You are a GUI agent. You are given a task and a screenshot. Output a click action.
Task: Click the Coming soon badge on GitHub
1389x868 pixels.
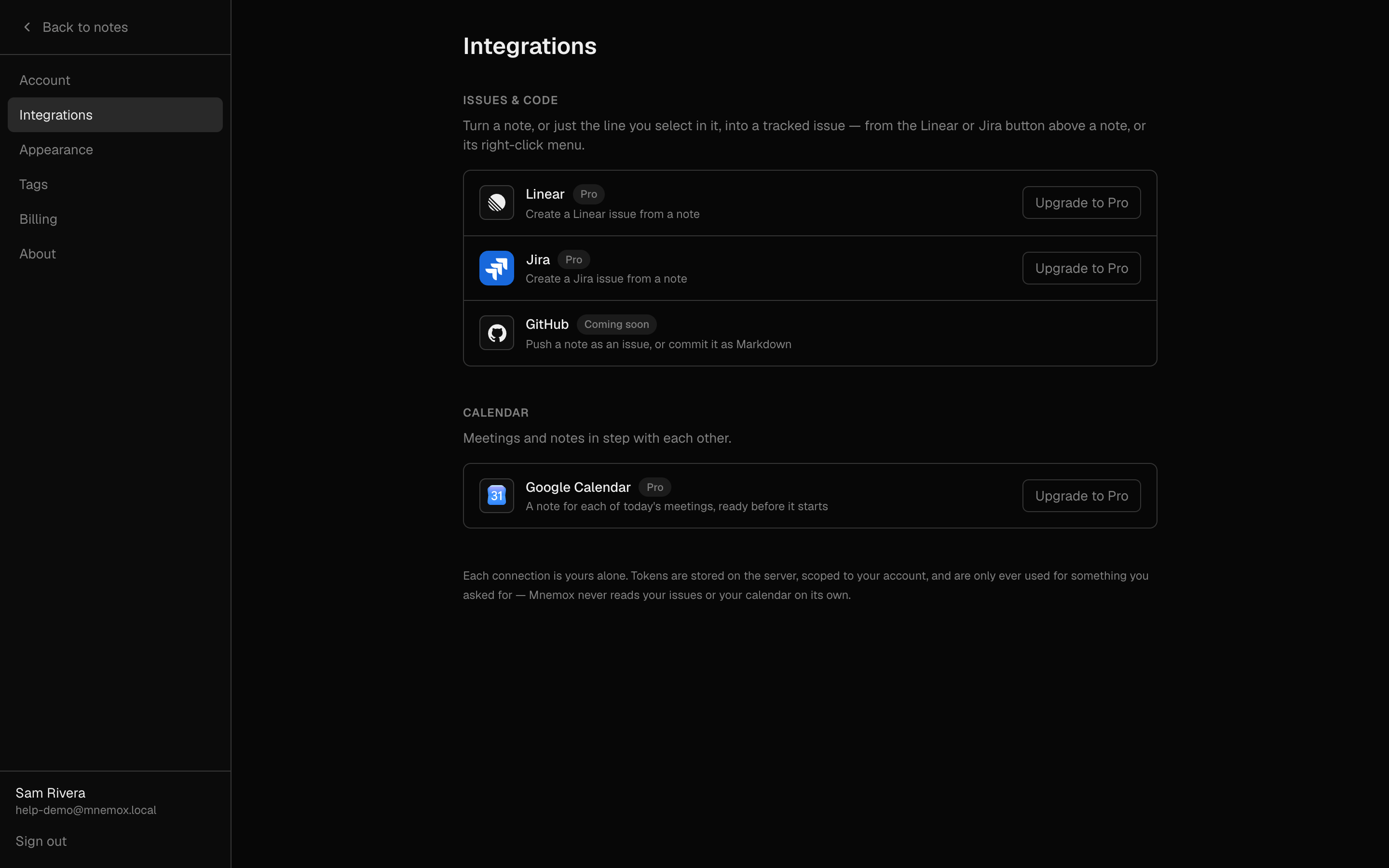616,325
